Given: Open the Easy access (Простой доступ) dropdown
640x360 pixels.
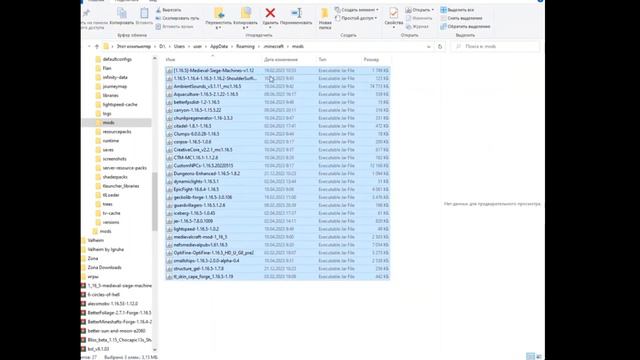Looking at the screenshot, I should tap(356, 18).
